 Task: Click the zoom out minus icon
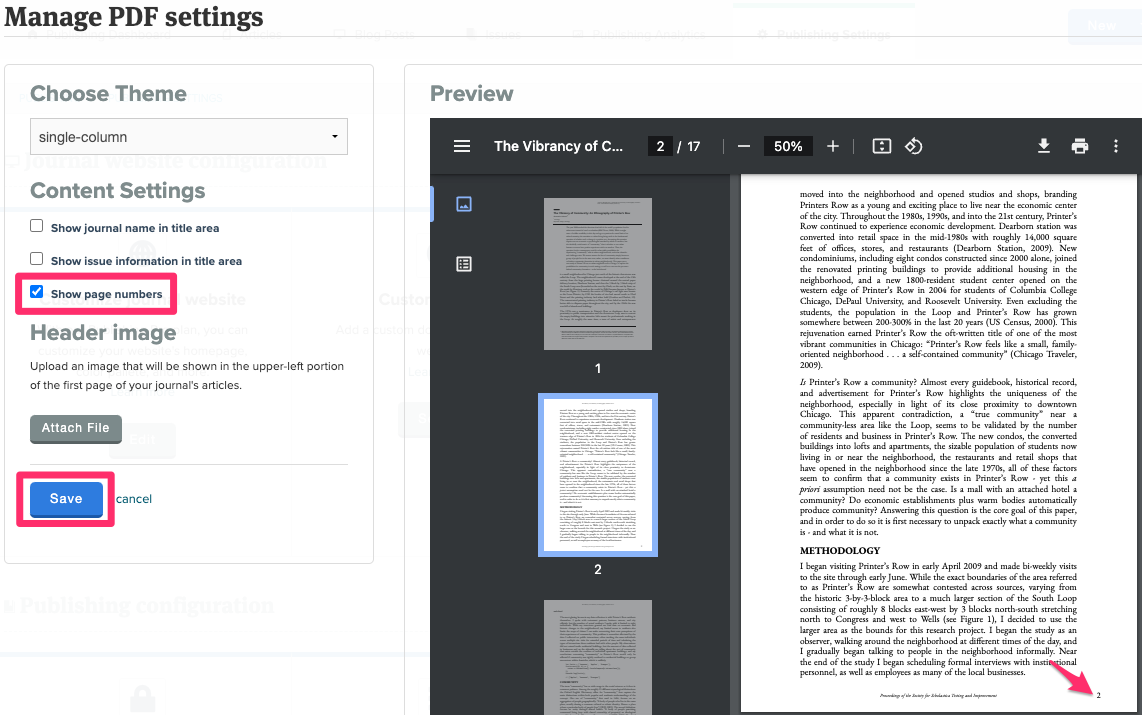[744, 146]
